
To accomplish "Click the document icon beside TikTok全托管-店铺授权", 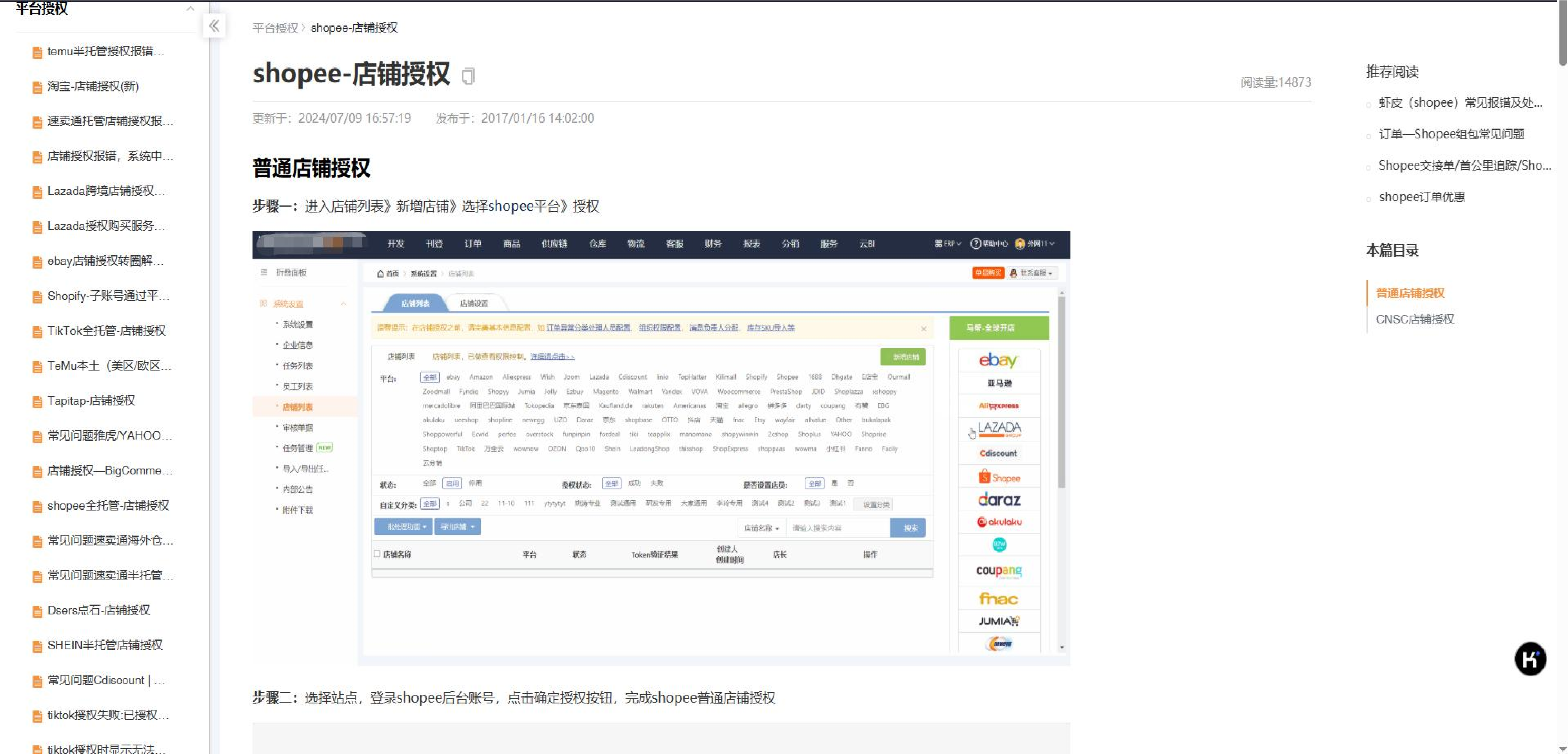I will pyautogui.click(x=37, y=332).
